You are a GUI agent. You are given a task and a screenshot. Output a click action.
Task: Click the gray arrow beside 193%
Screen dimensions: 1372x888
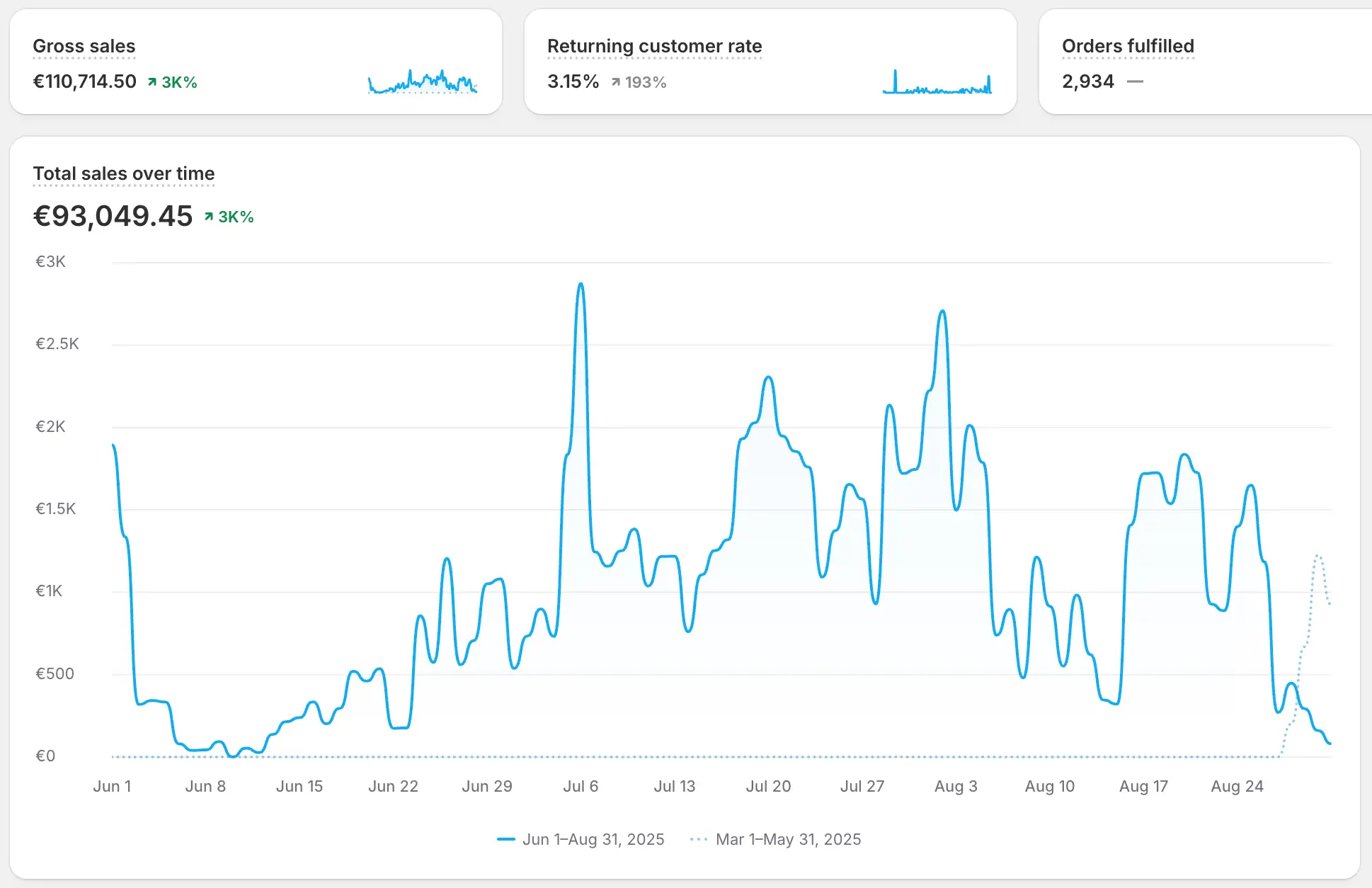616,82
